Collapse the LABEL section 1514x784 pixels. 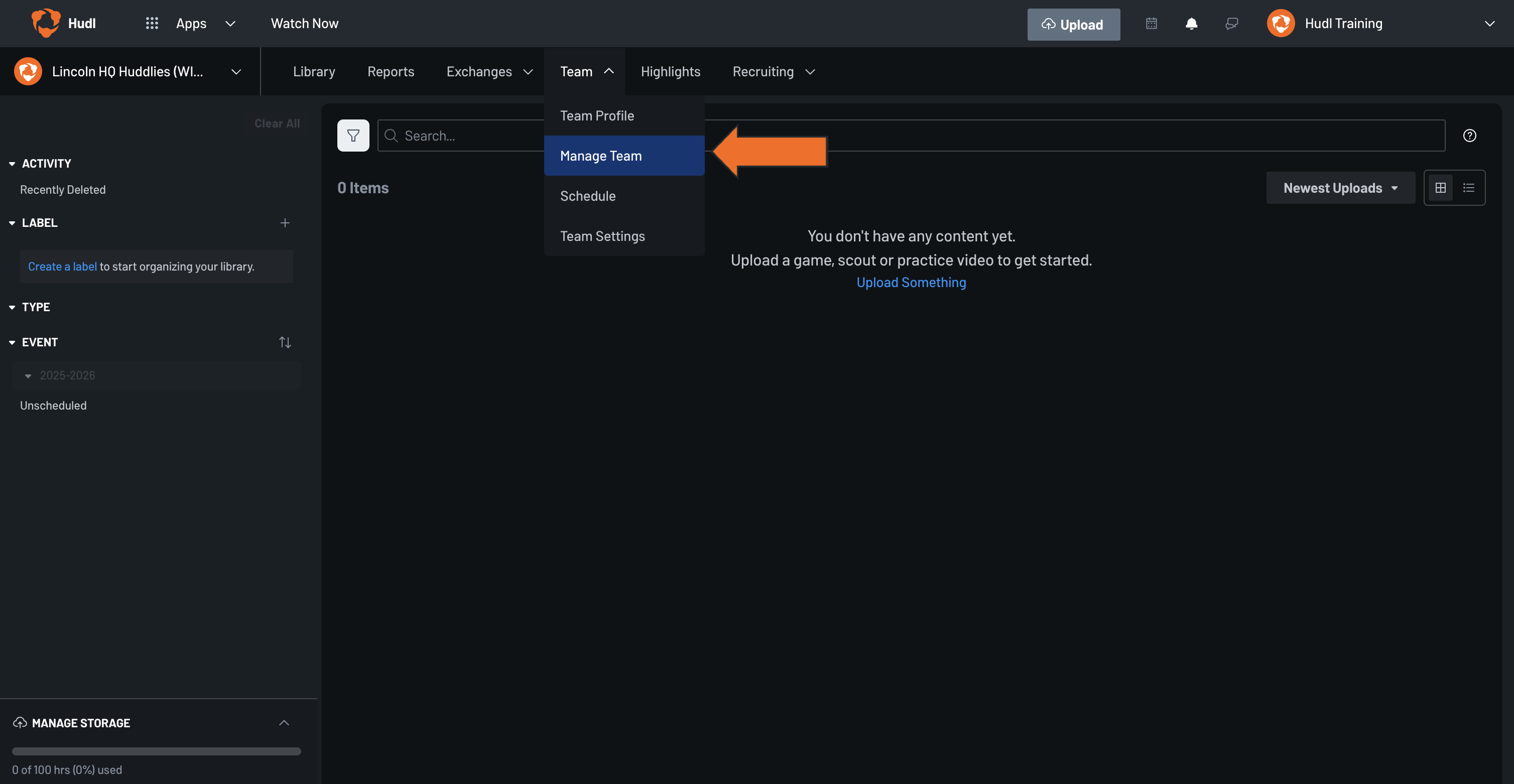click(12, 223)
